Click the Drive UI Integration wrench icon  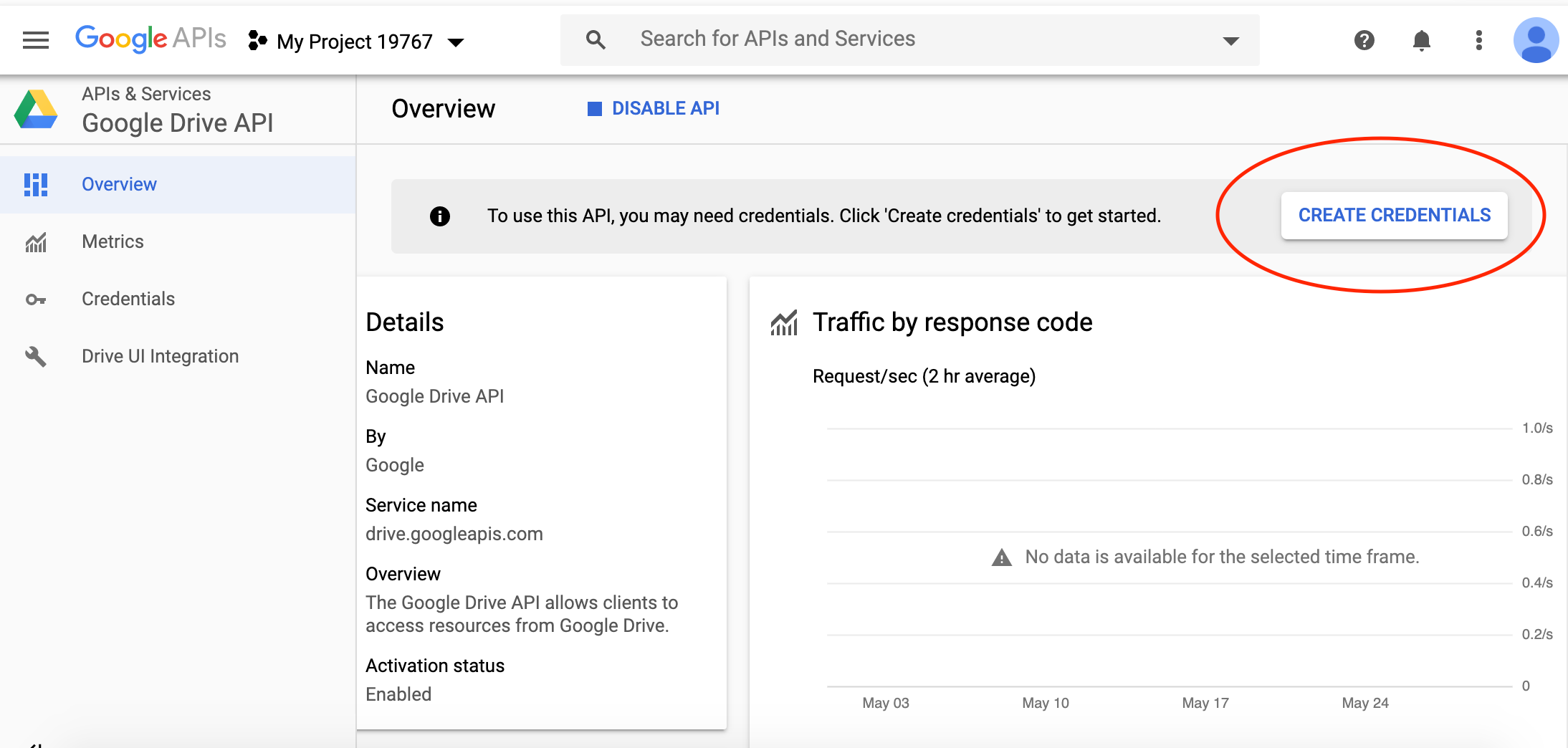pyautogui.click(x=36, y=356)
